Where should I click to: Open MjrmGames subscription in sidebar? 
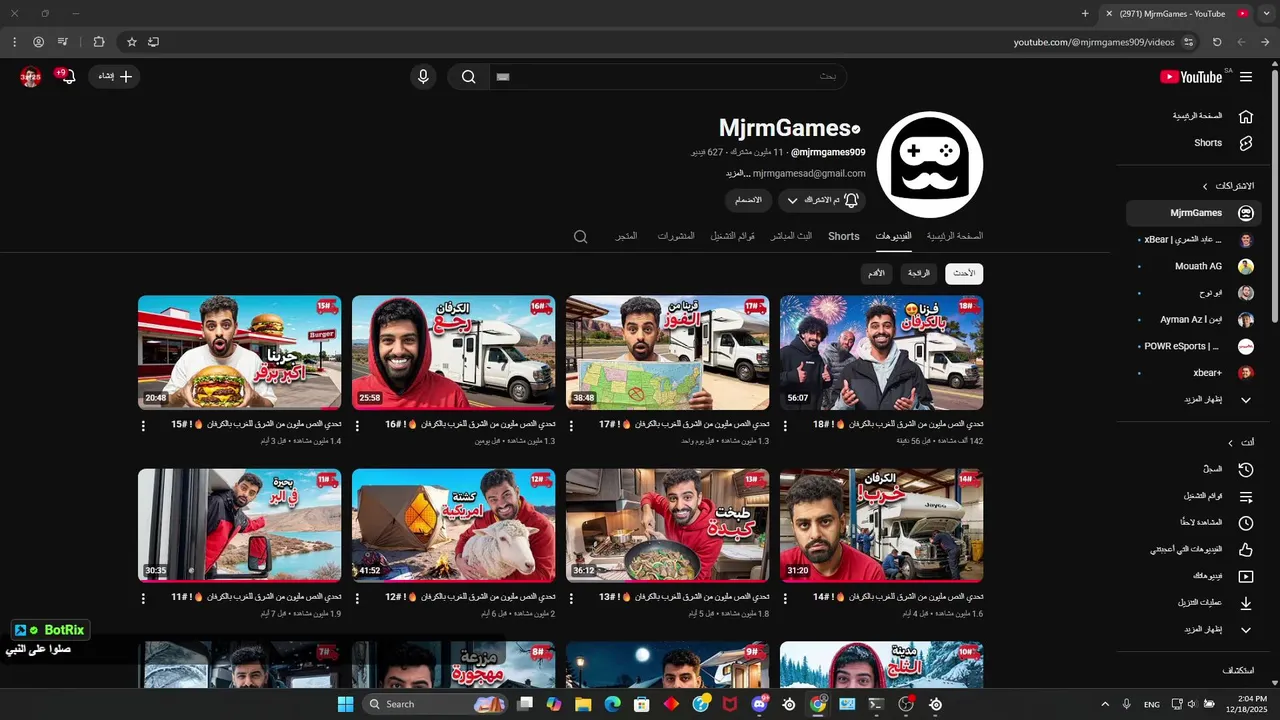tap(1194, 213)
